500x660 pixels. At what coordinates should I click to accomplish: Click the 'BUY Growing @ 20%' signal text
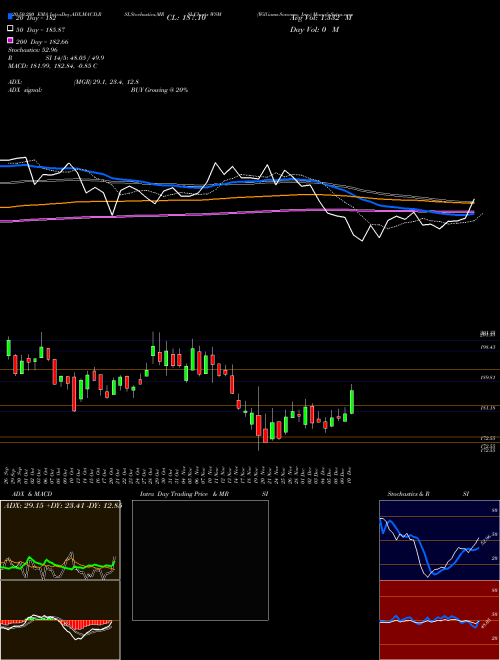click(159, 90)
